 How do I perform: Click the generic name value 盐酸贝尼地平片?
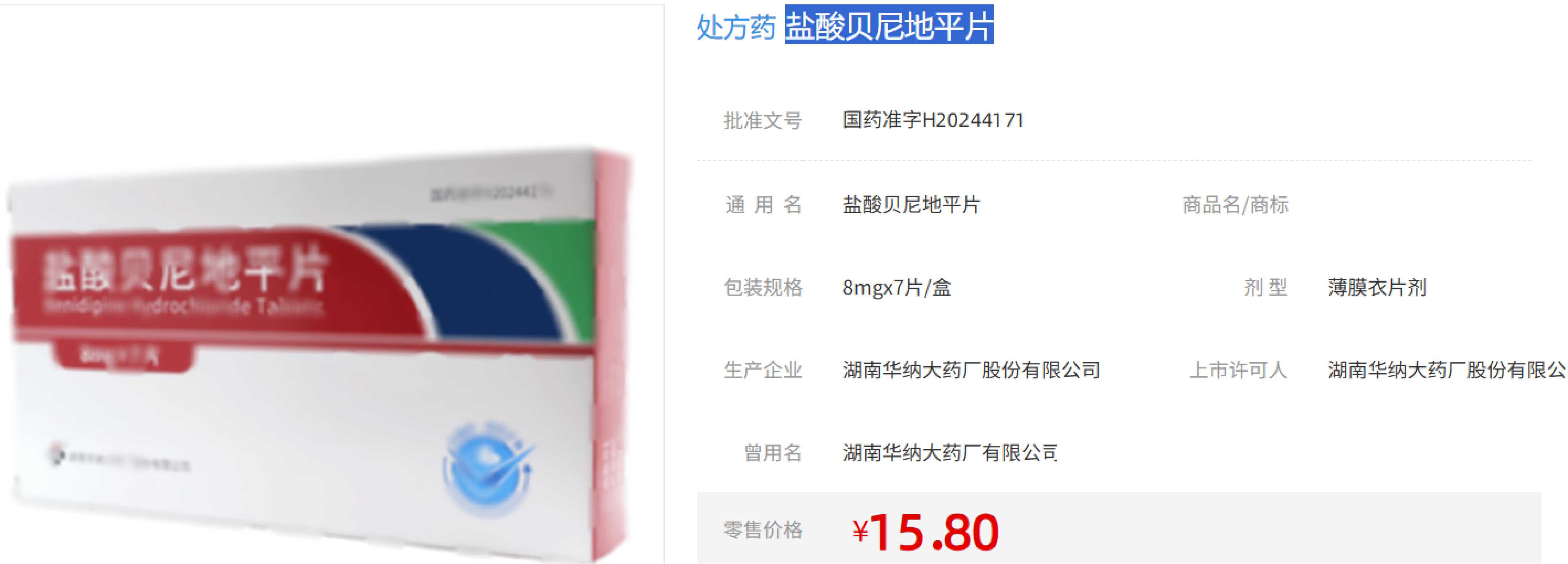pos(911,204)
